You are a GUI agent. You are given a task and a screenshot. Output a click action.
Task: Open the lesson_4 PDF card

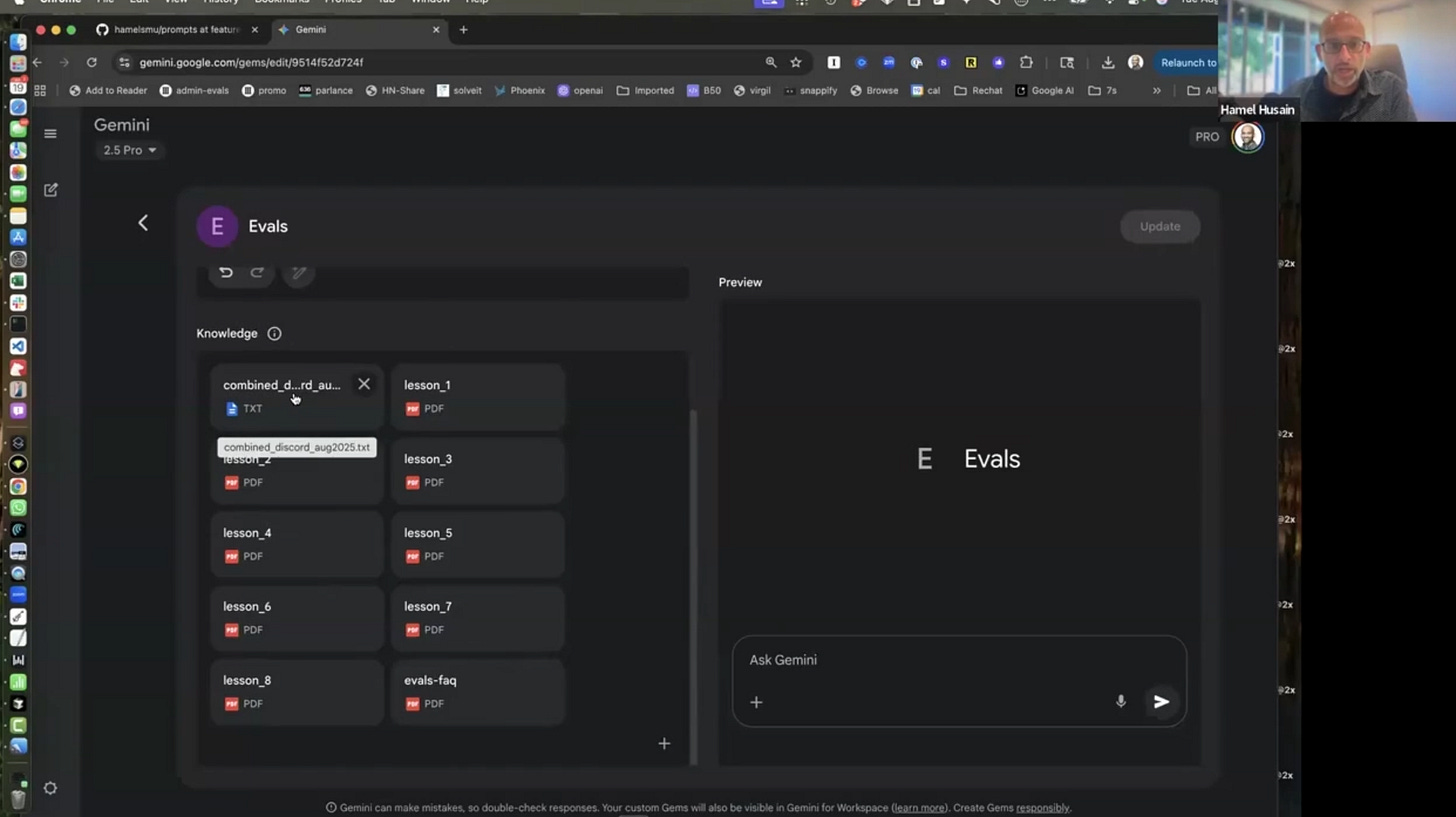click(297, 544)
